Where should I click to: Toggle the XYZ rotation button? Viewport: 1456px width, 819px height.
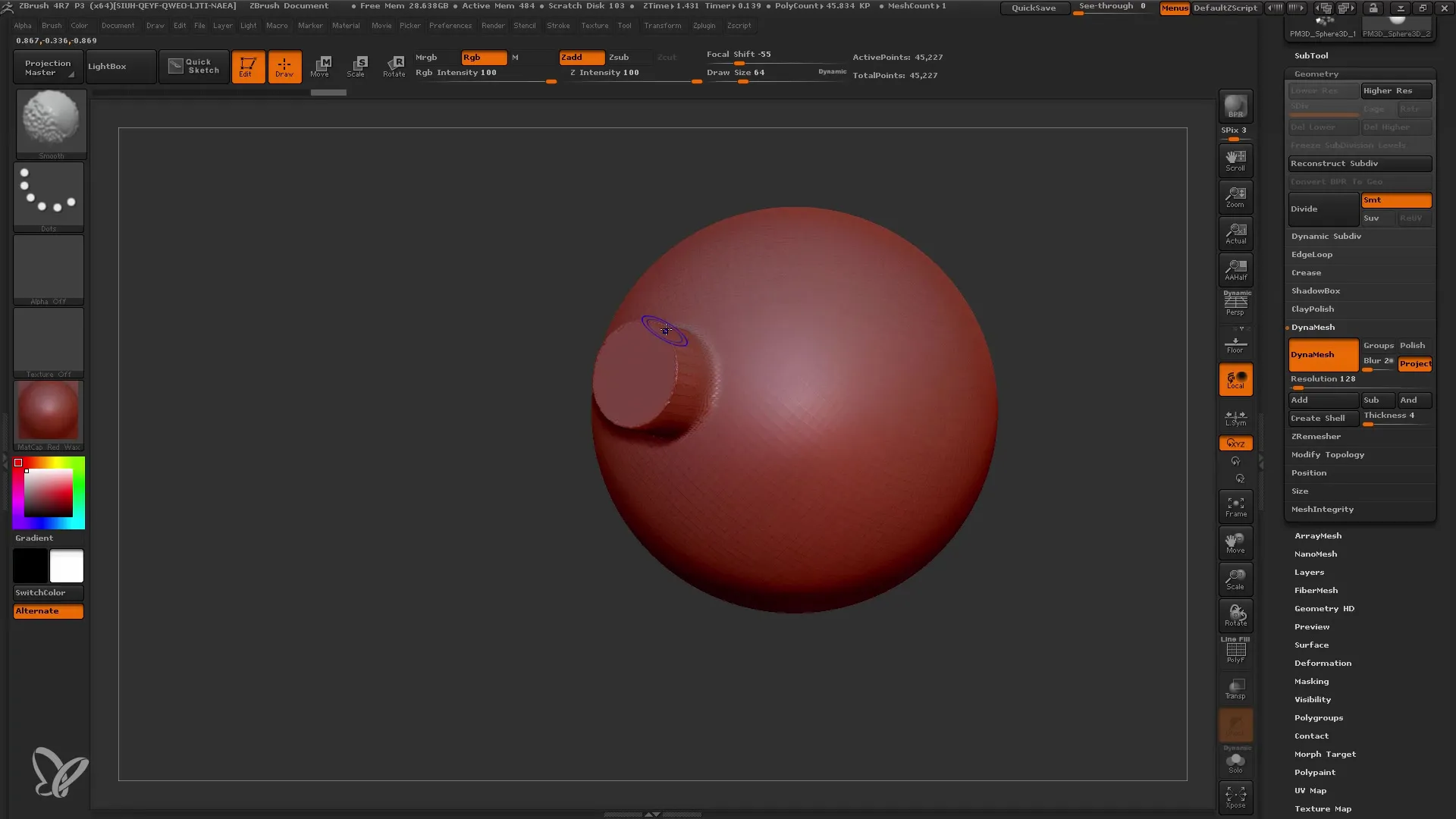[1235, 443]
